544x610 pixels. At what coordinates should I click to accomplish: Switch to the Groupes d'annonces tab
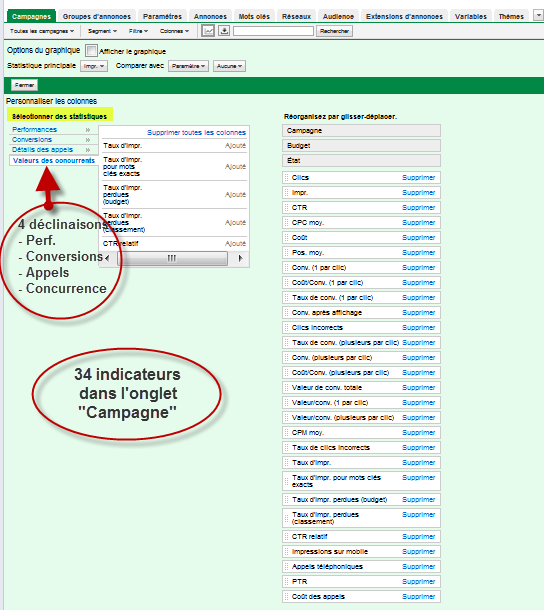tap(97, 16)
